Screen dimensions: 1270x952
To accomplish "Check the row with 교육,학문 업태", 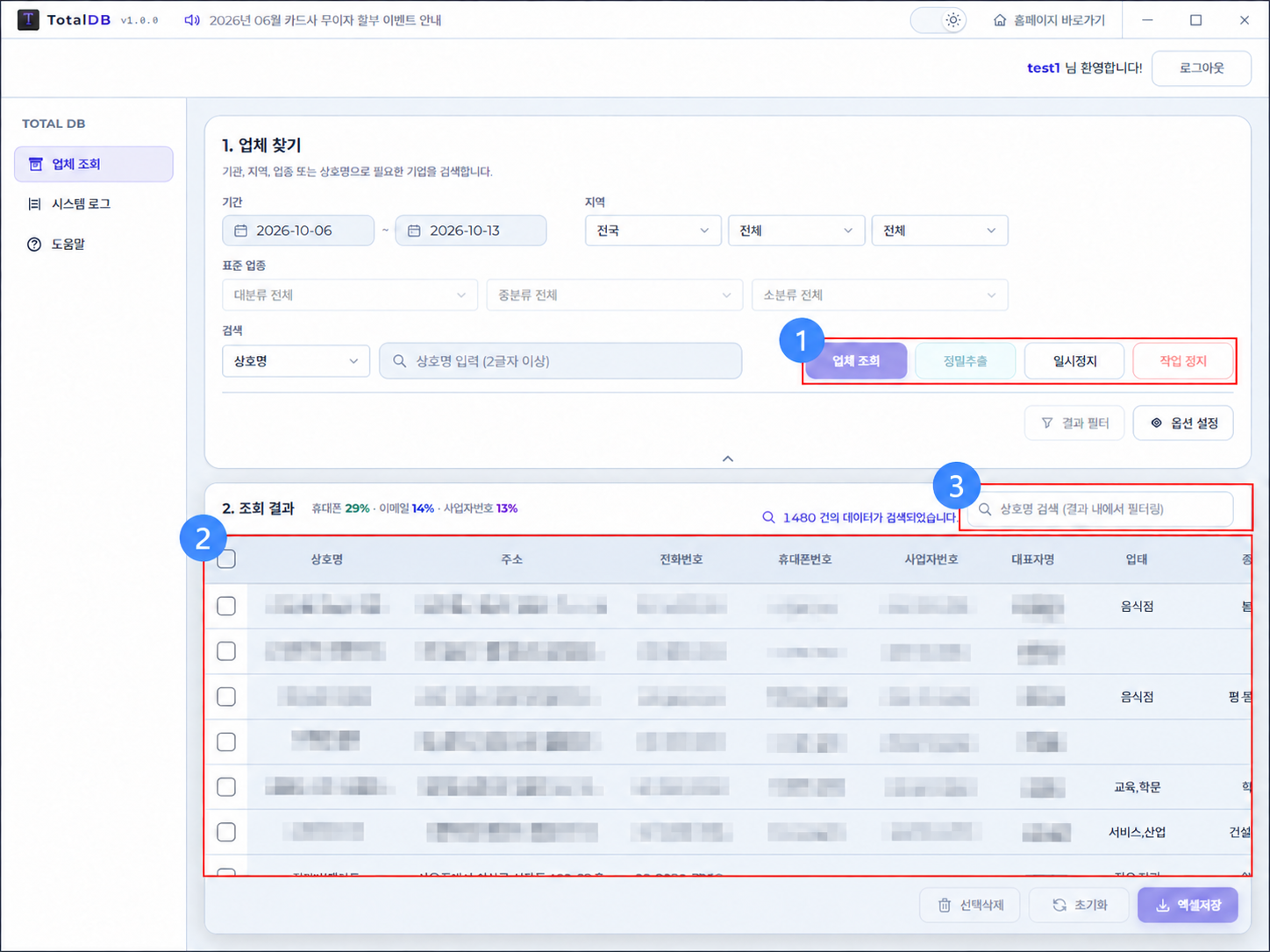I will 226,787.
